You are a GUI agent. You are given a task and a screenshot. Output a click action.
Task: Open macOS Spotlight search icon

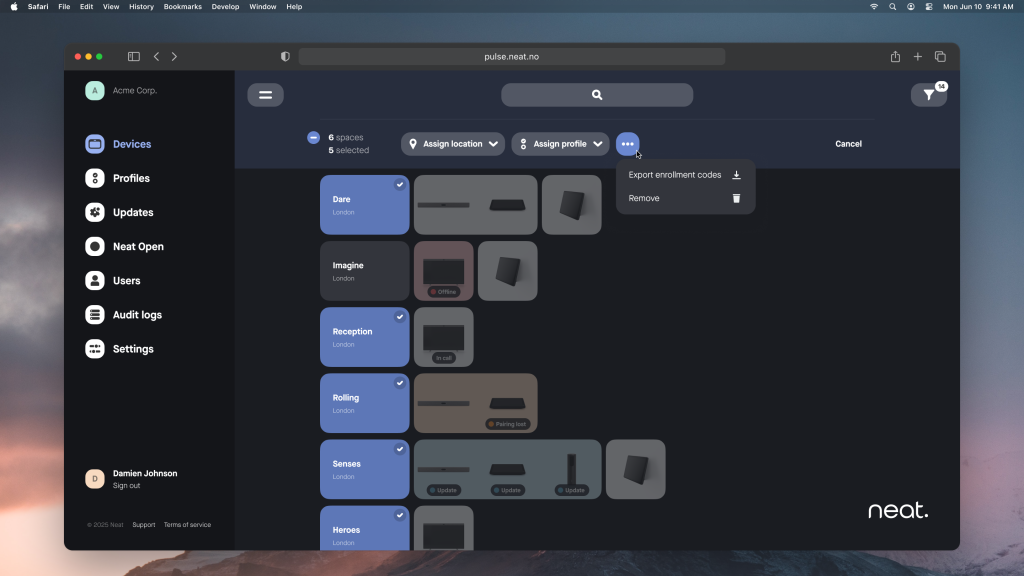pos(892,7)
